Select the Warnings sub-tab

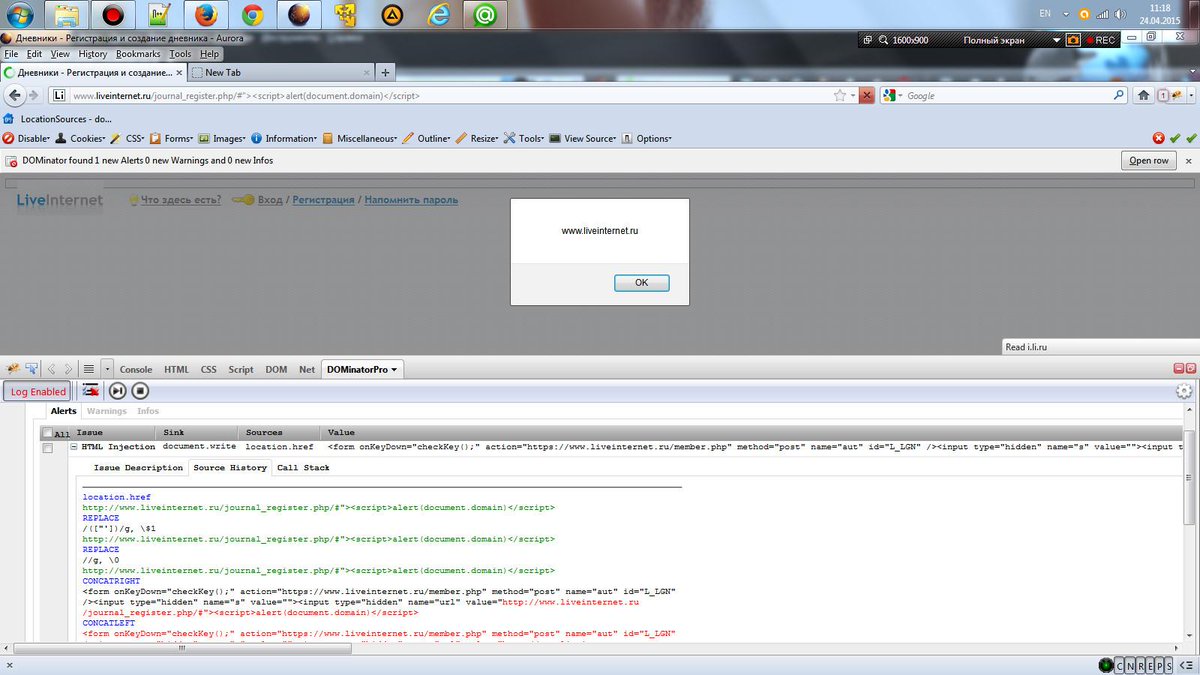pyautogui.click(x=107, y=411)
